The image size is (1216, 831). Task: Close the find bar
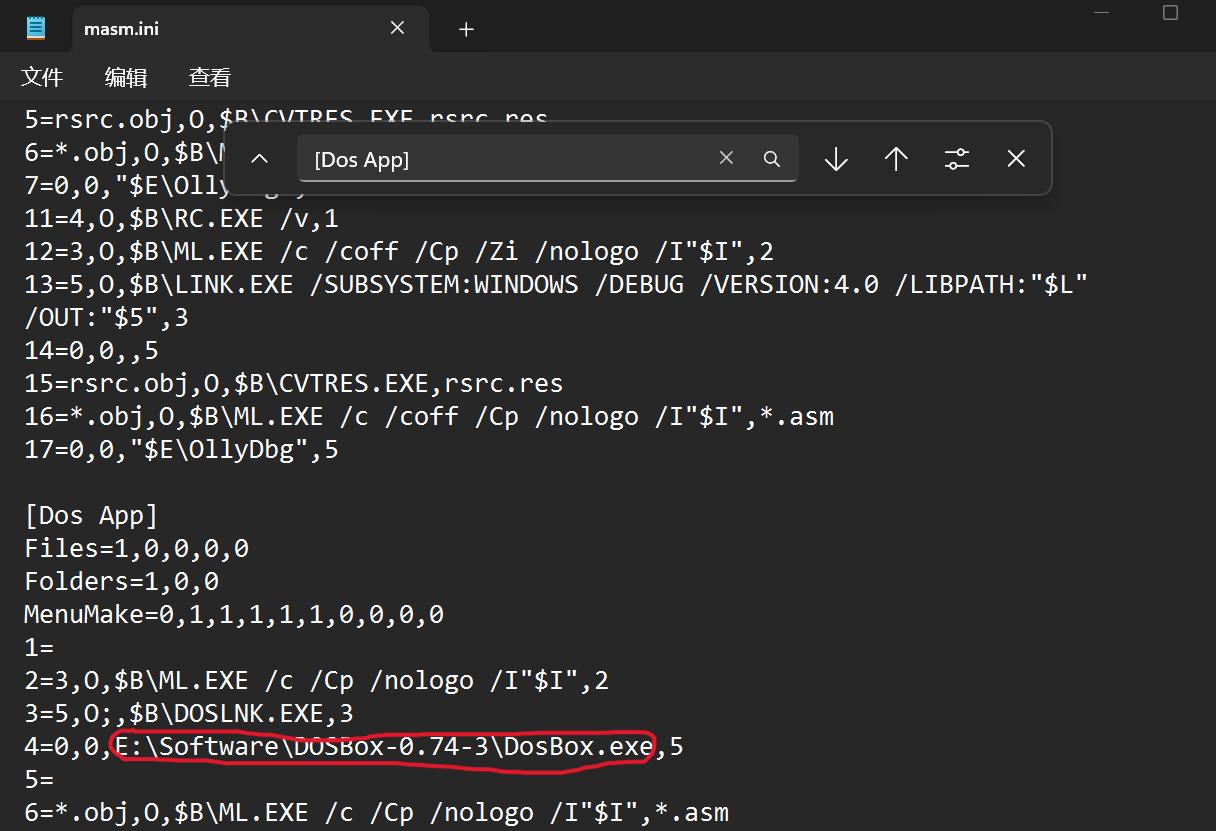[x=1016, y=158]
